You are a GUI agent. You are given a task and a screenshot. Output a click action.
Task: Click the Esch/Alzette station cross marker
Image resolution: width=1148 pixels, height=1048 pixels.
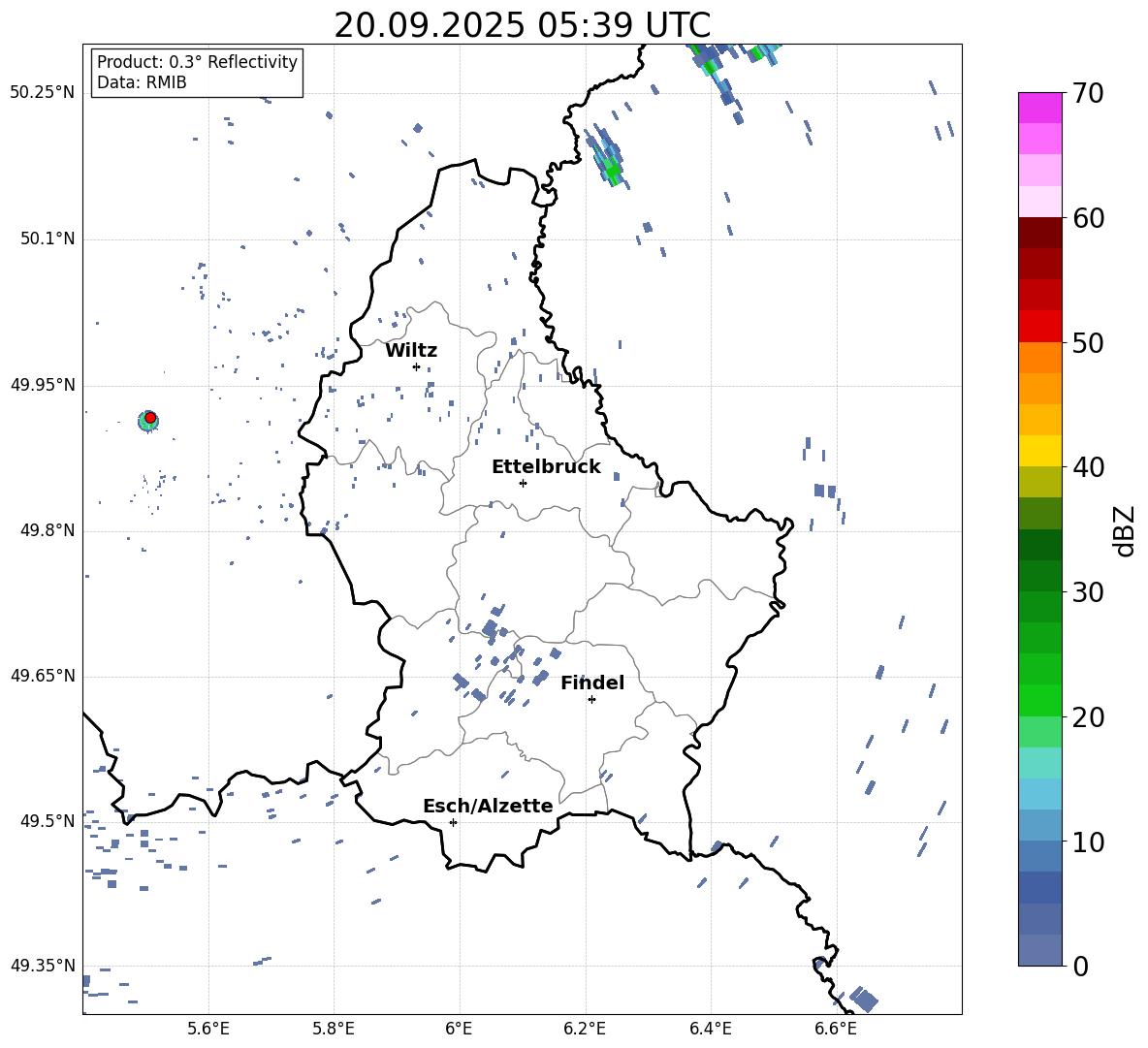(453, 822)
